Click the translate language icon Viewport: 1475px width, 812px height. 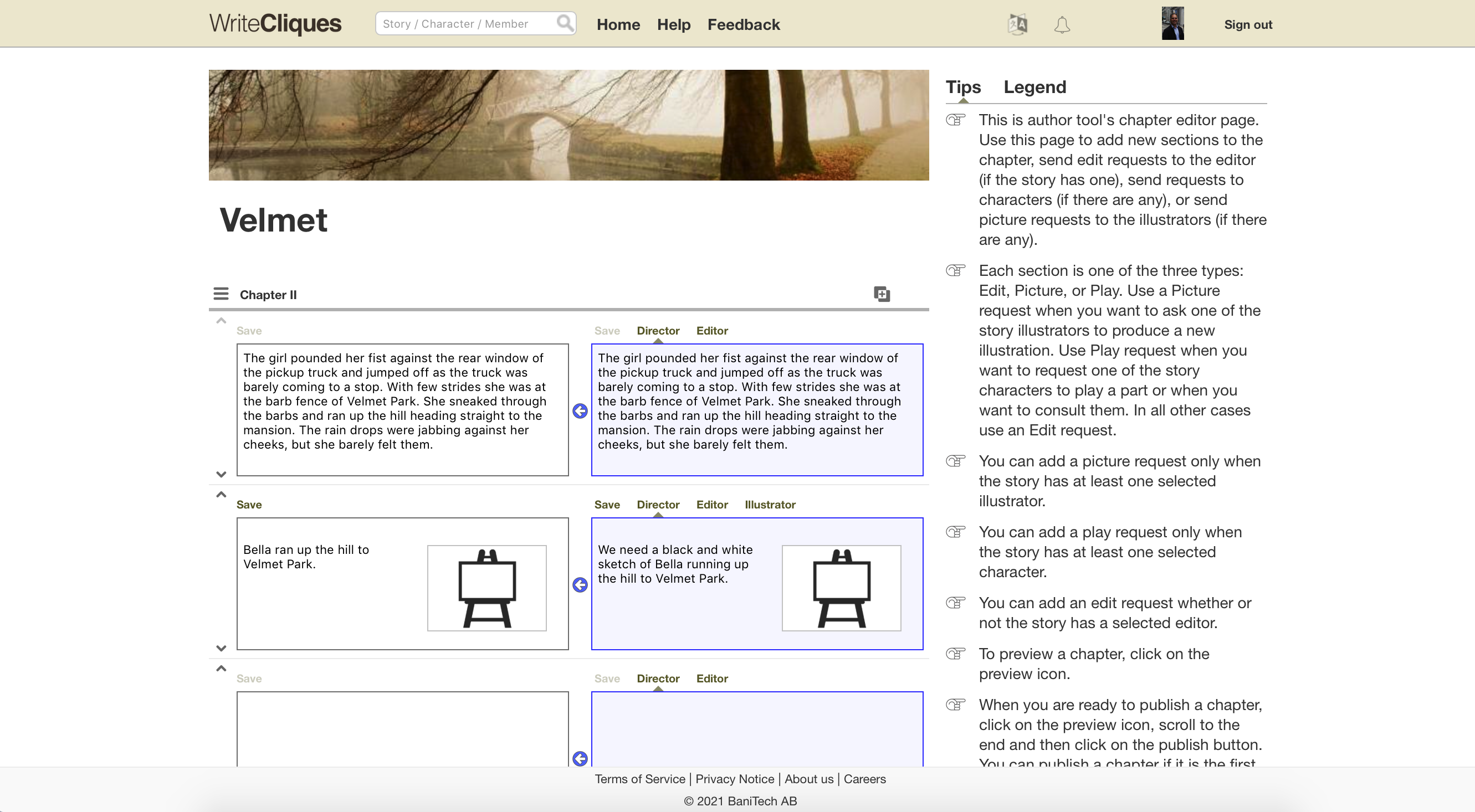(1016, 24)
